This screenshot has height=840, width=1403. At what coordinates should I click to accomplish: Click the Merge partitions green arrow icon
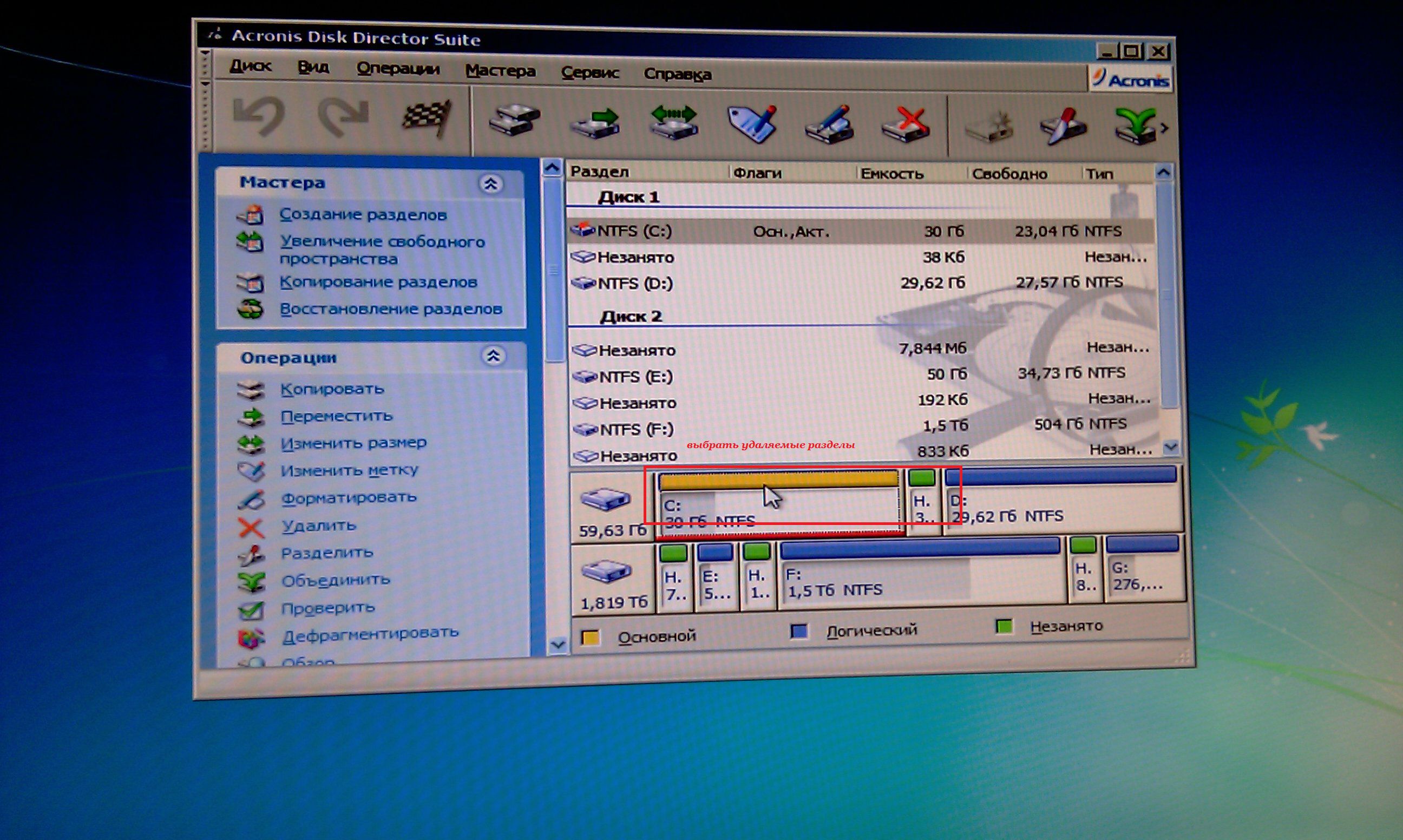1134,126
